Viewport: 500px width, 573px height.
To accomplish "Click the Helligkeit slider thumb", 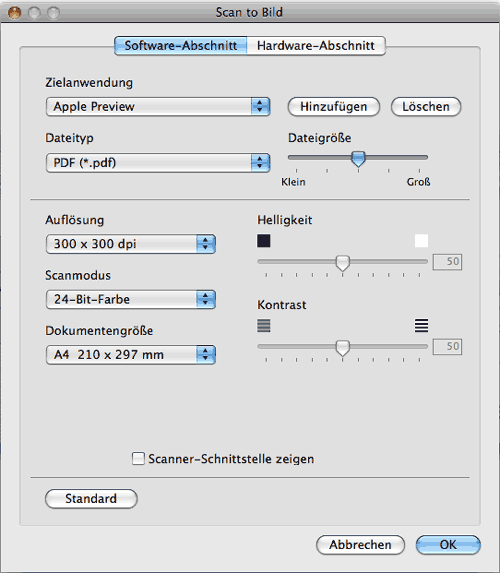I will click(x=342, y=263).
